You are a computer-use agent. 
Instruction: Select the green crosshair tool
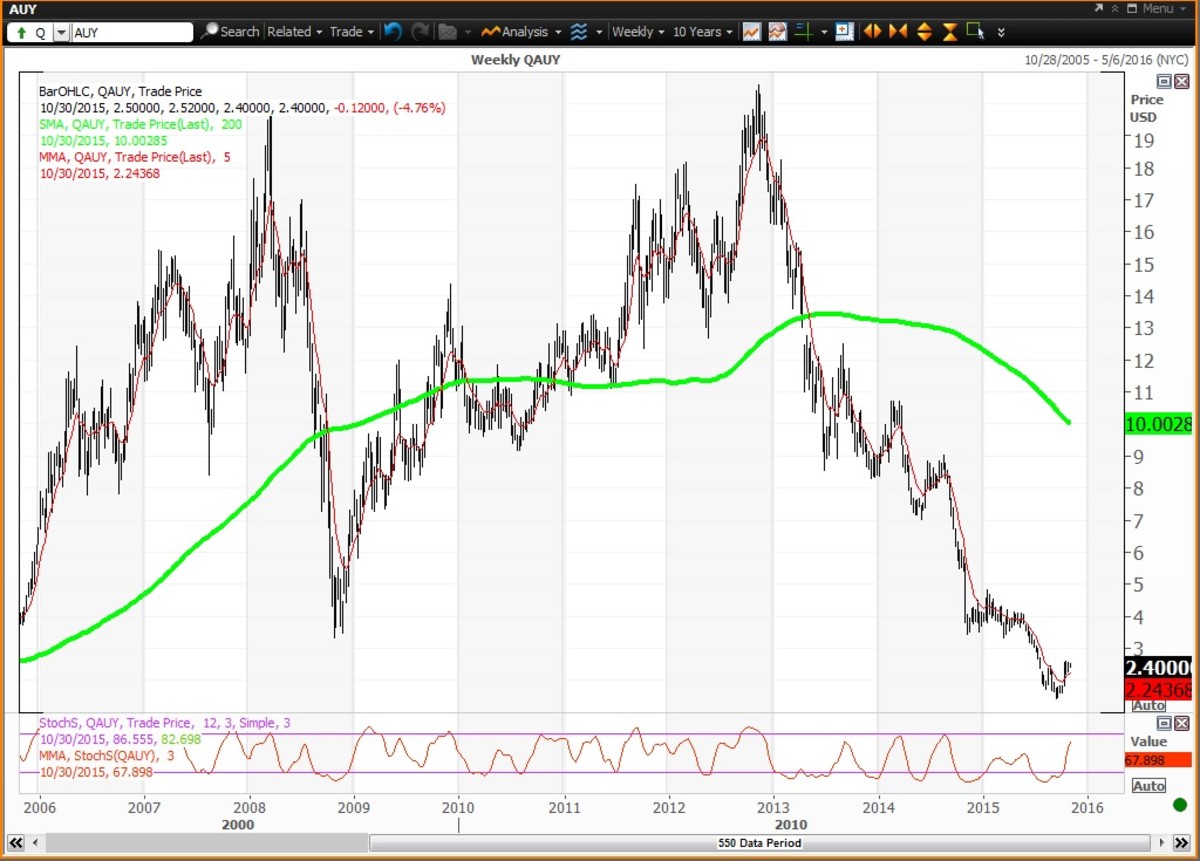pyautogui.click(x=803, y=32)
